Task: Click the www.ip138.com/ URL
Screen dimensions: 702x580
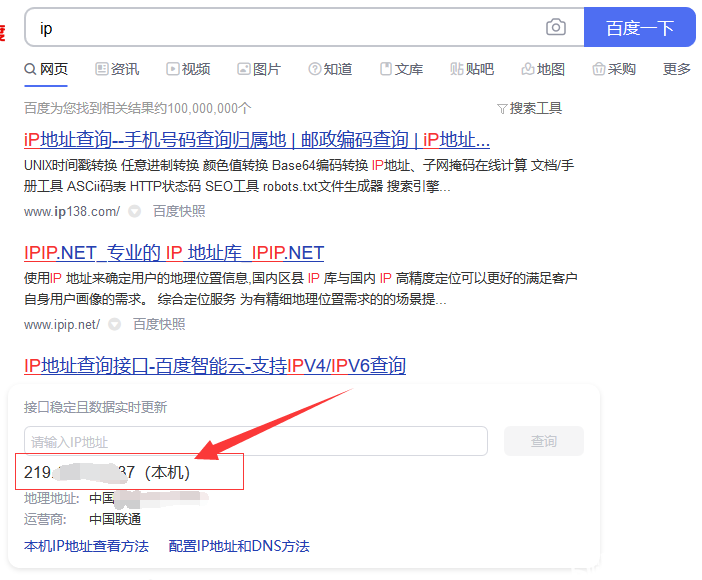Action: (72, 211)
